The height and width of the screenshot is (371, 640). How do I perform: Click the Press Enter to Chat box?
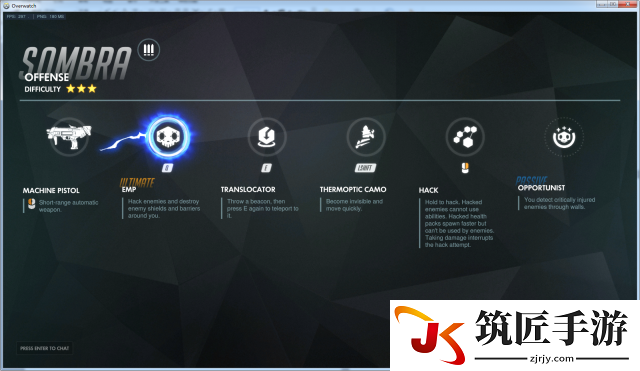(x=44, y=348)
